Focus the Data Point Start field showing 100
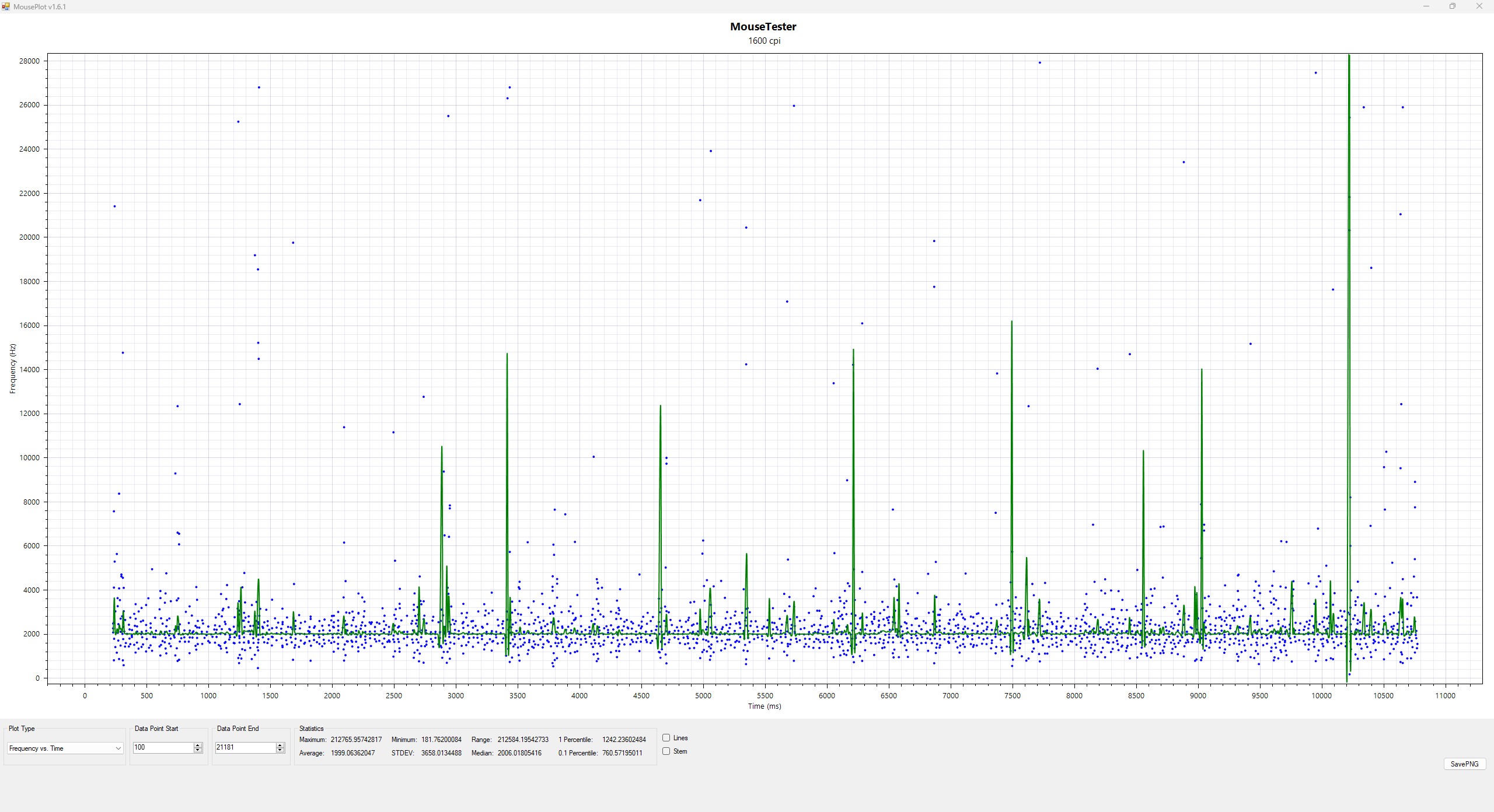The height and width of the screenshot is (812, 1494). pyautogui.click(x=163, y=747)
